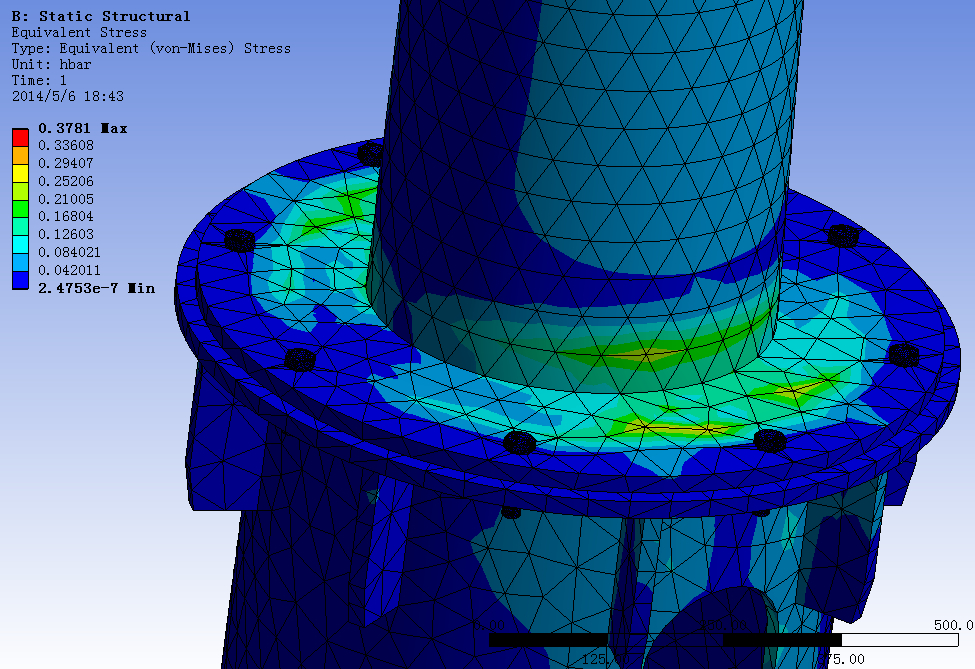Click the scale ruler label 500.0
Viewport: 975px width, 669px height.
(954, 625)
